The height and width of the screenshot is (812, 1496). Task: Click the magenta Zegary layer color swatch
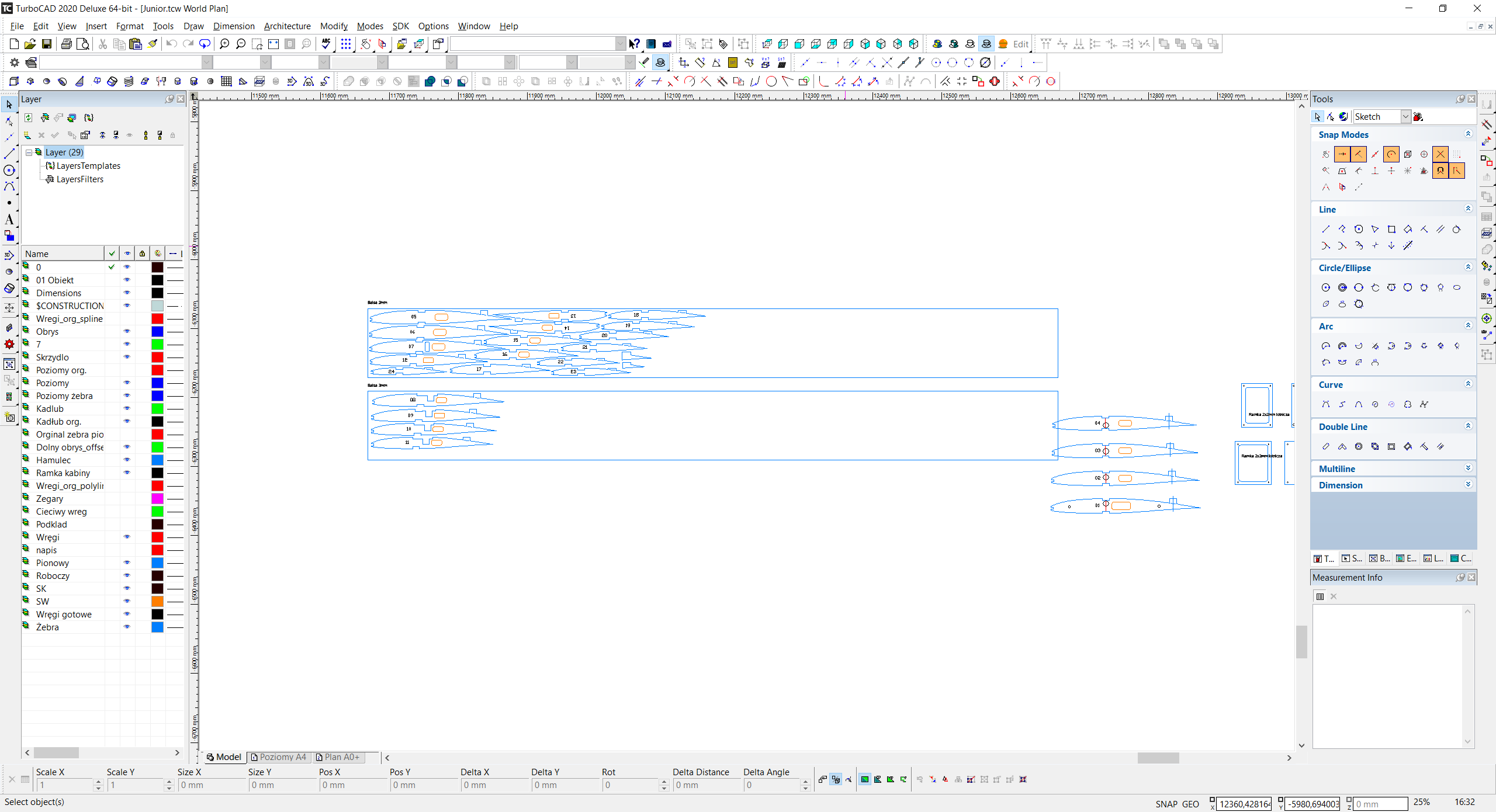click(157, 498)
